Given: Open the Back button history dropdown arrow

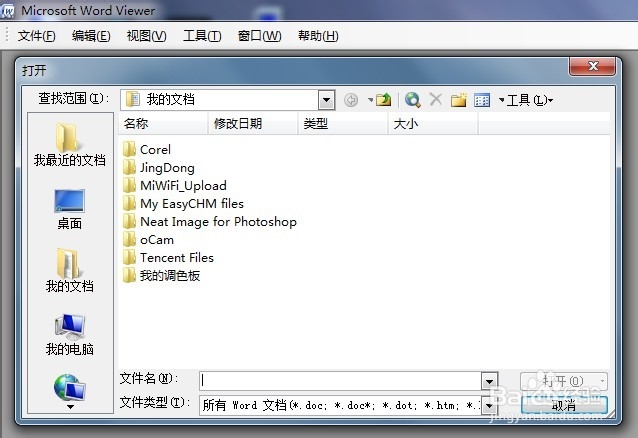Looking at the screenshot, I should 370,100.
